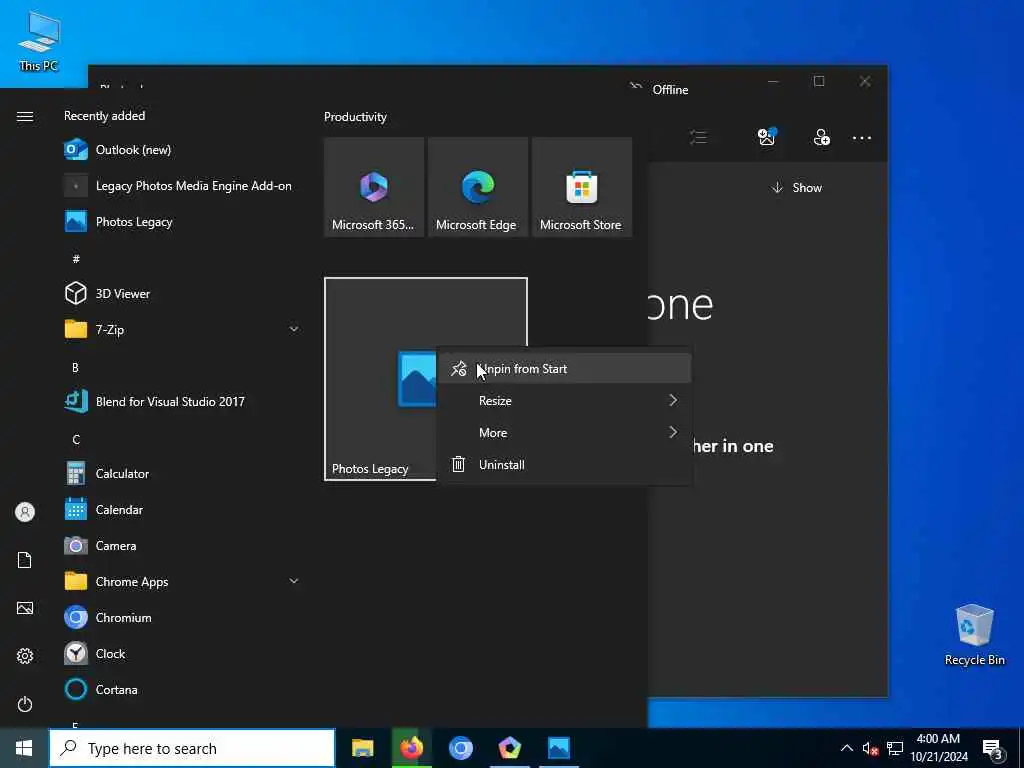
Task: Click the Windows Start button
Action: [24, 748]
